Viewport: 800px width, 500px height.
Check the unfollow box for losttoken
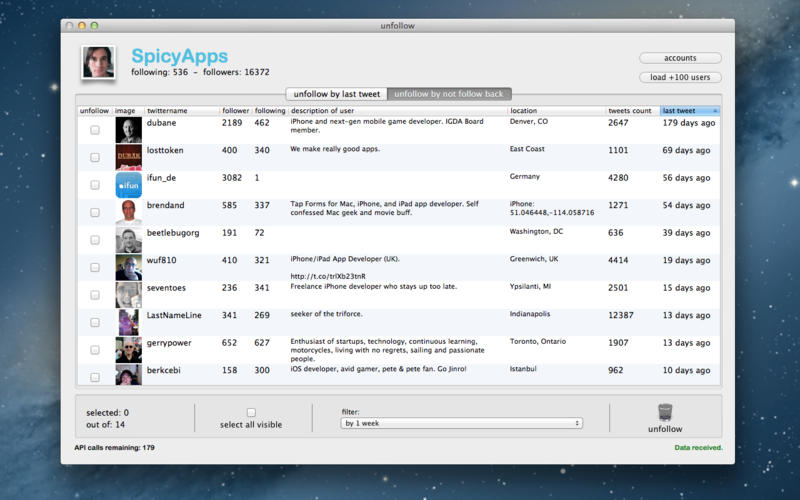pos(95,157)
